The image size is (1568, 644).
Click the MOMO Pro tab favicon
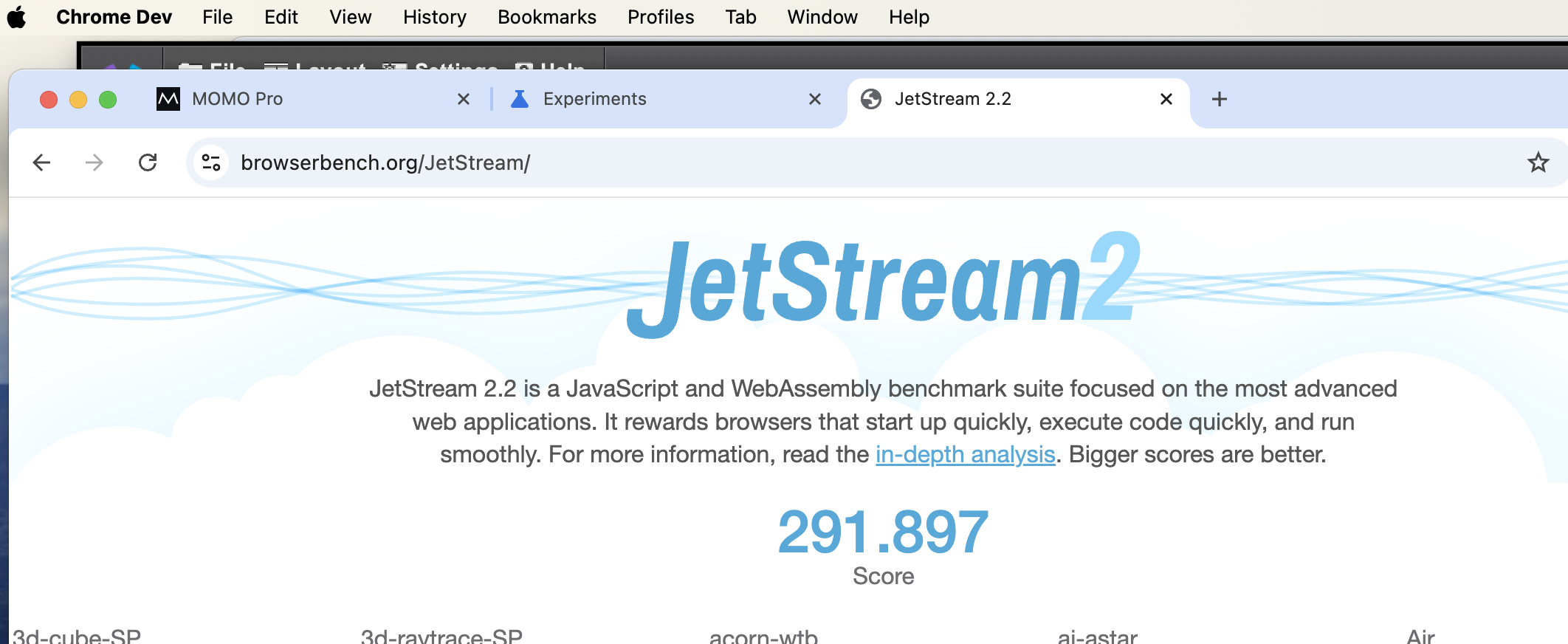pyautogui.click(x=168, y=99)
